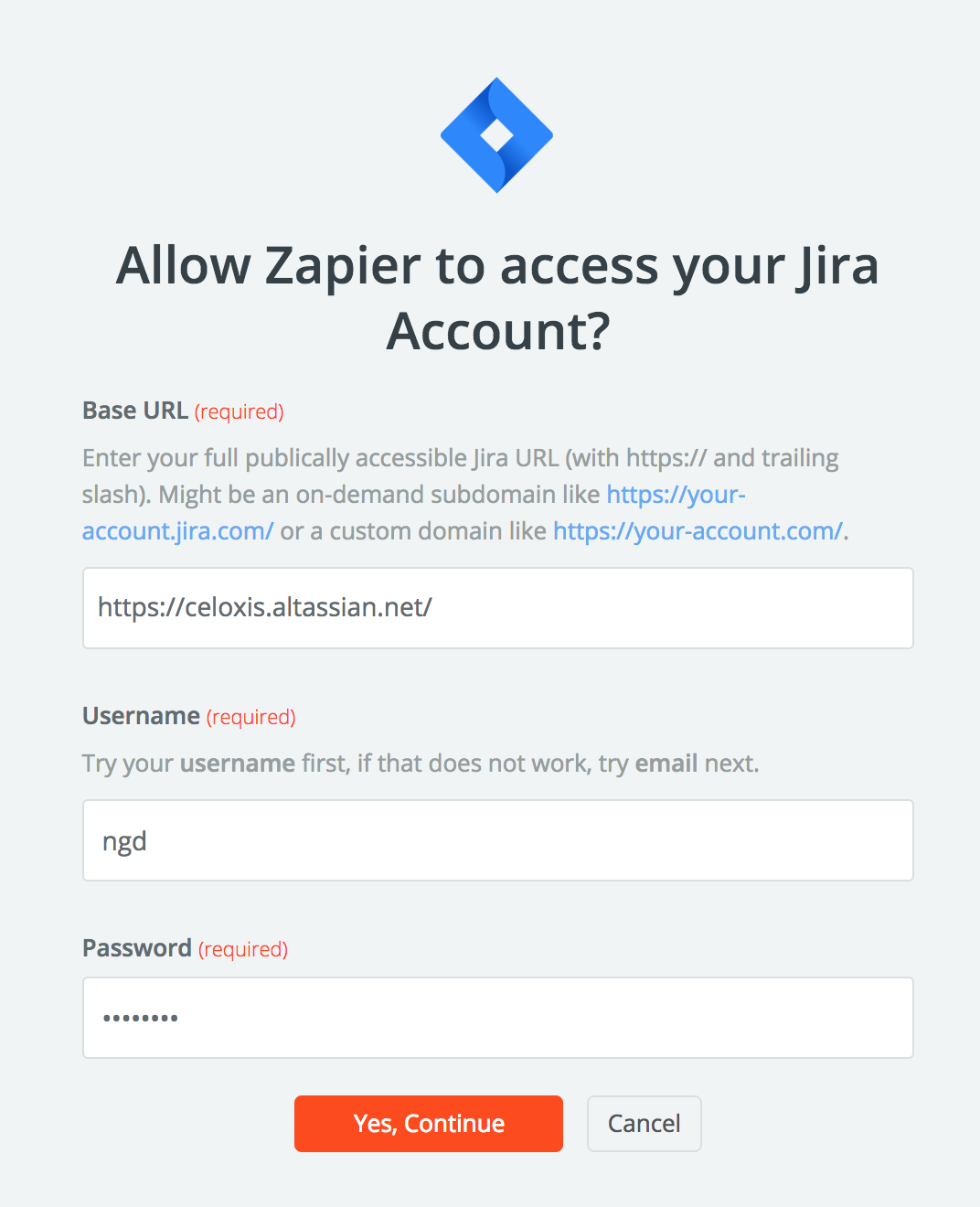Click '(required)' beside the Base URL label
980x1207 pixels.
coord(240,412)
